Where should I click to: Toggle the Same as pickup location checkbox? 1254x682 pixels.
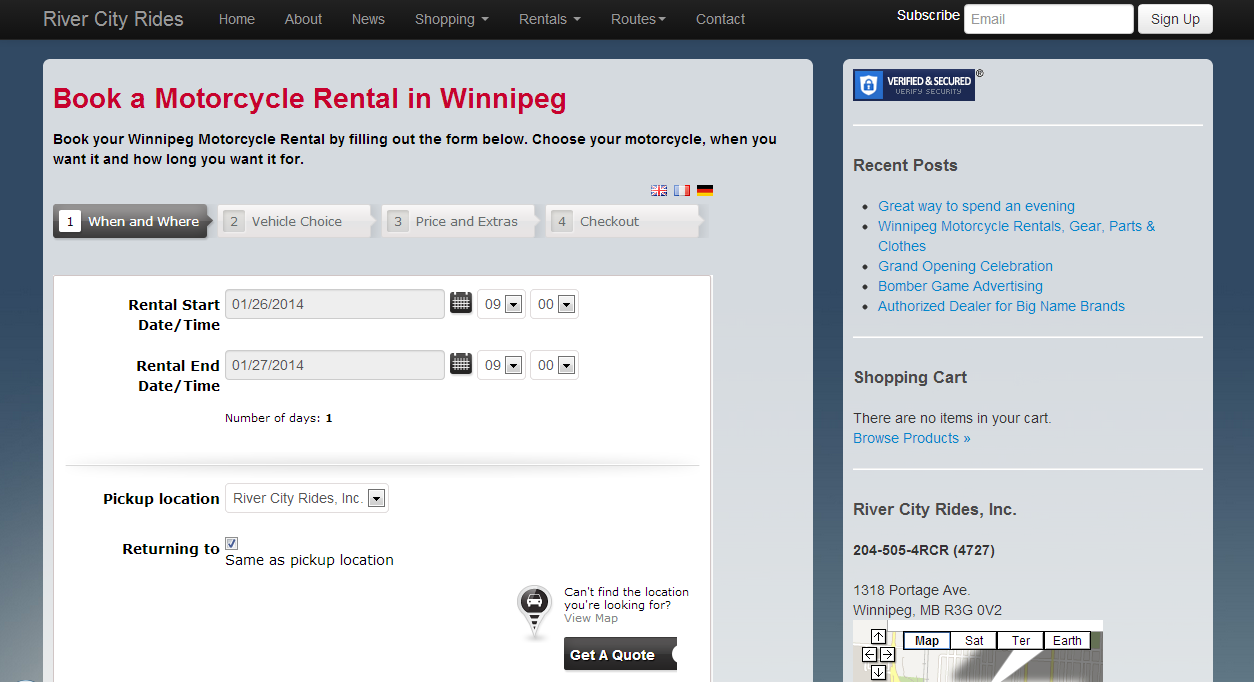[x=232, y=543]
